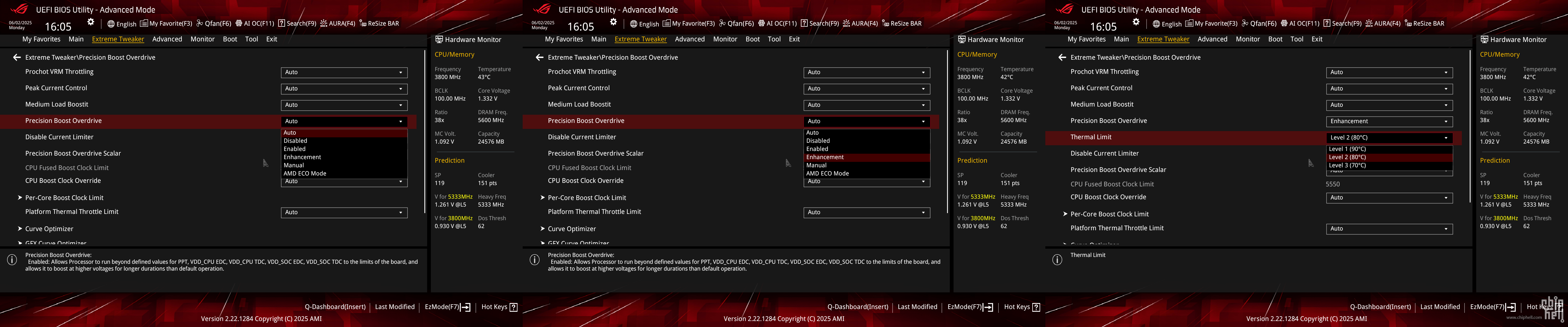Screen dimensions: 1568x327
Task: Open settings gear in left BIOS screen
Action: tap(91, 22)
